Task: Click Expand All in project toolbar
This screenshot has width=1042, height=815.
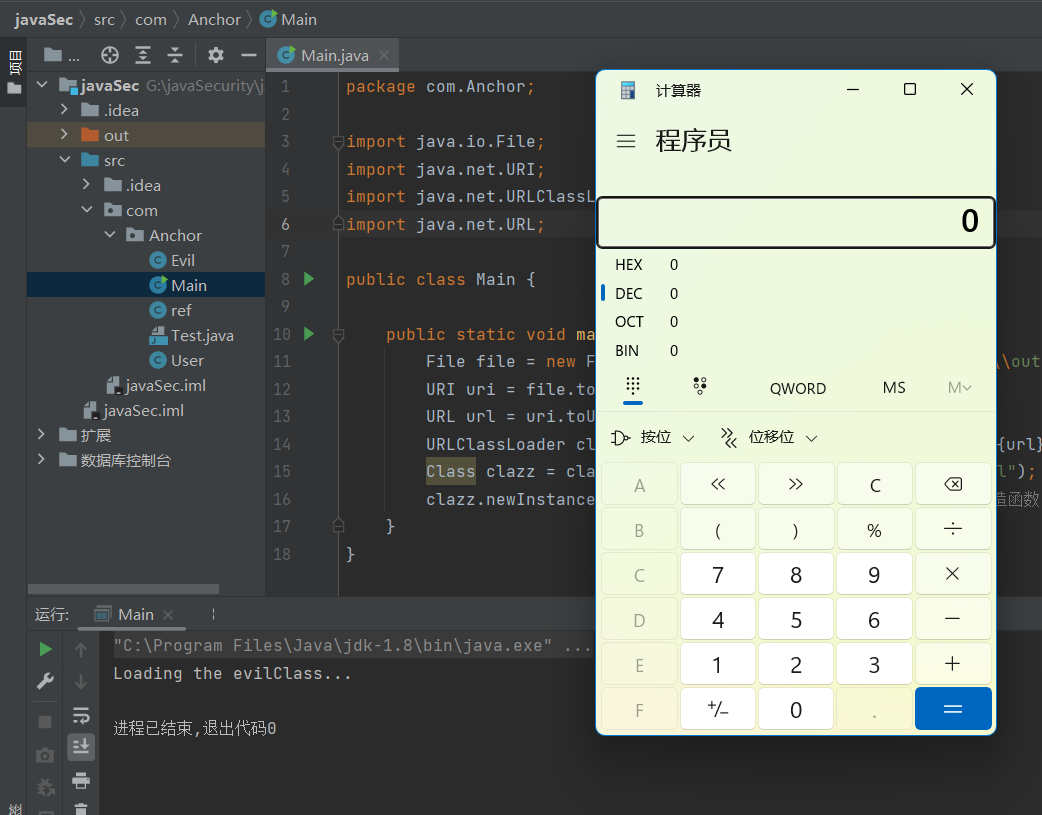Action: (x=143, y=55)
